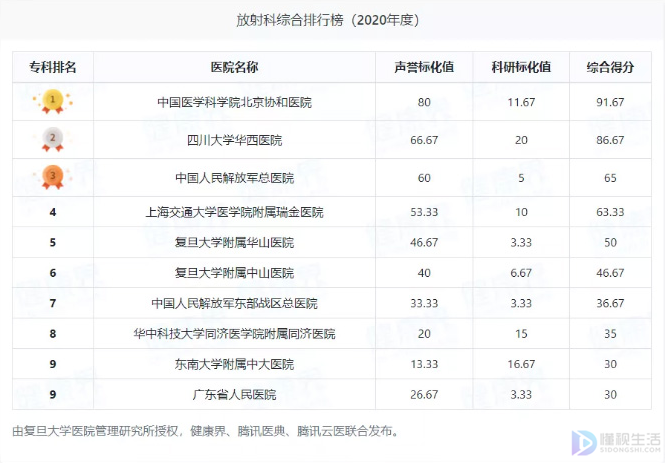Click research value 3.33 for 华山医院
Screen dimensions: 665x463
coord(521,243)
